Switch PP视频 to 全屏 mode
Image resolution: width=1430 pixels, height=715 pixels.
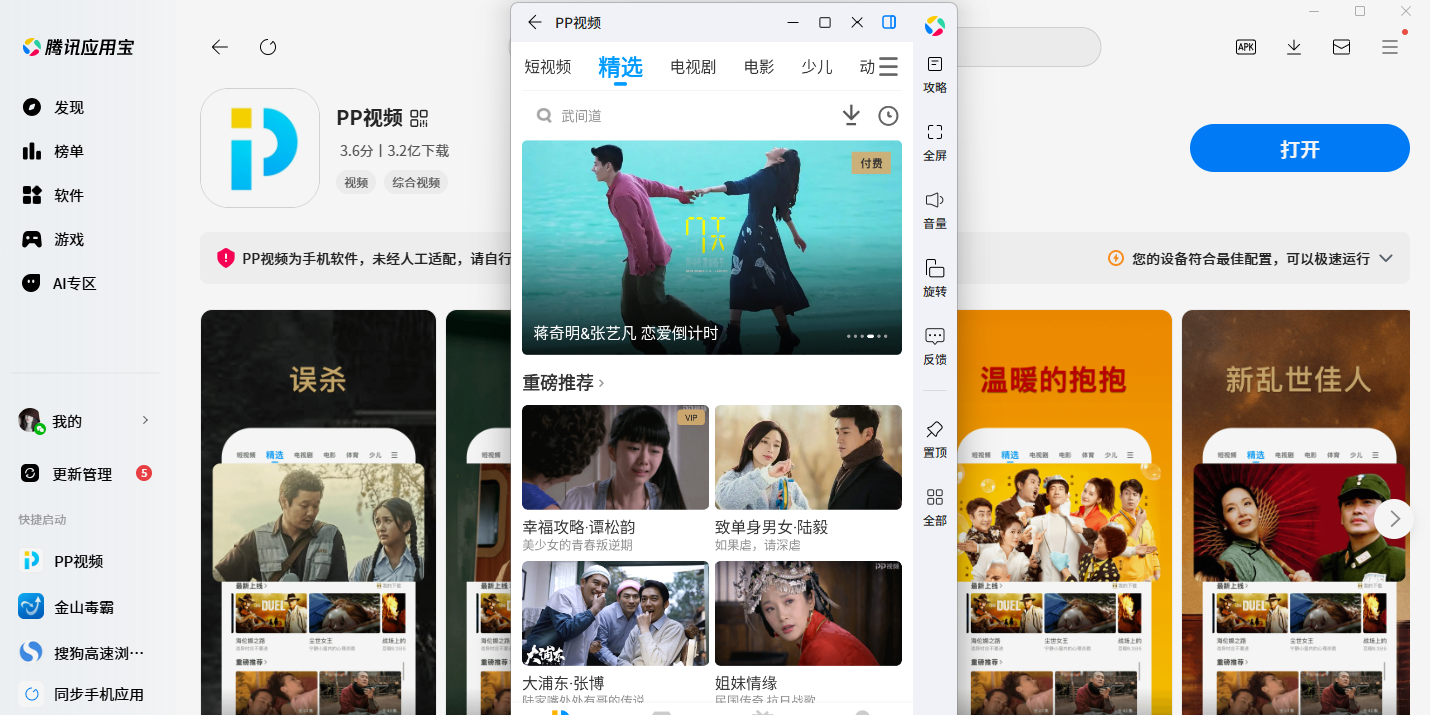(935, 143)
